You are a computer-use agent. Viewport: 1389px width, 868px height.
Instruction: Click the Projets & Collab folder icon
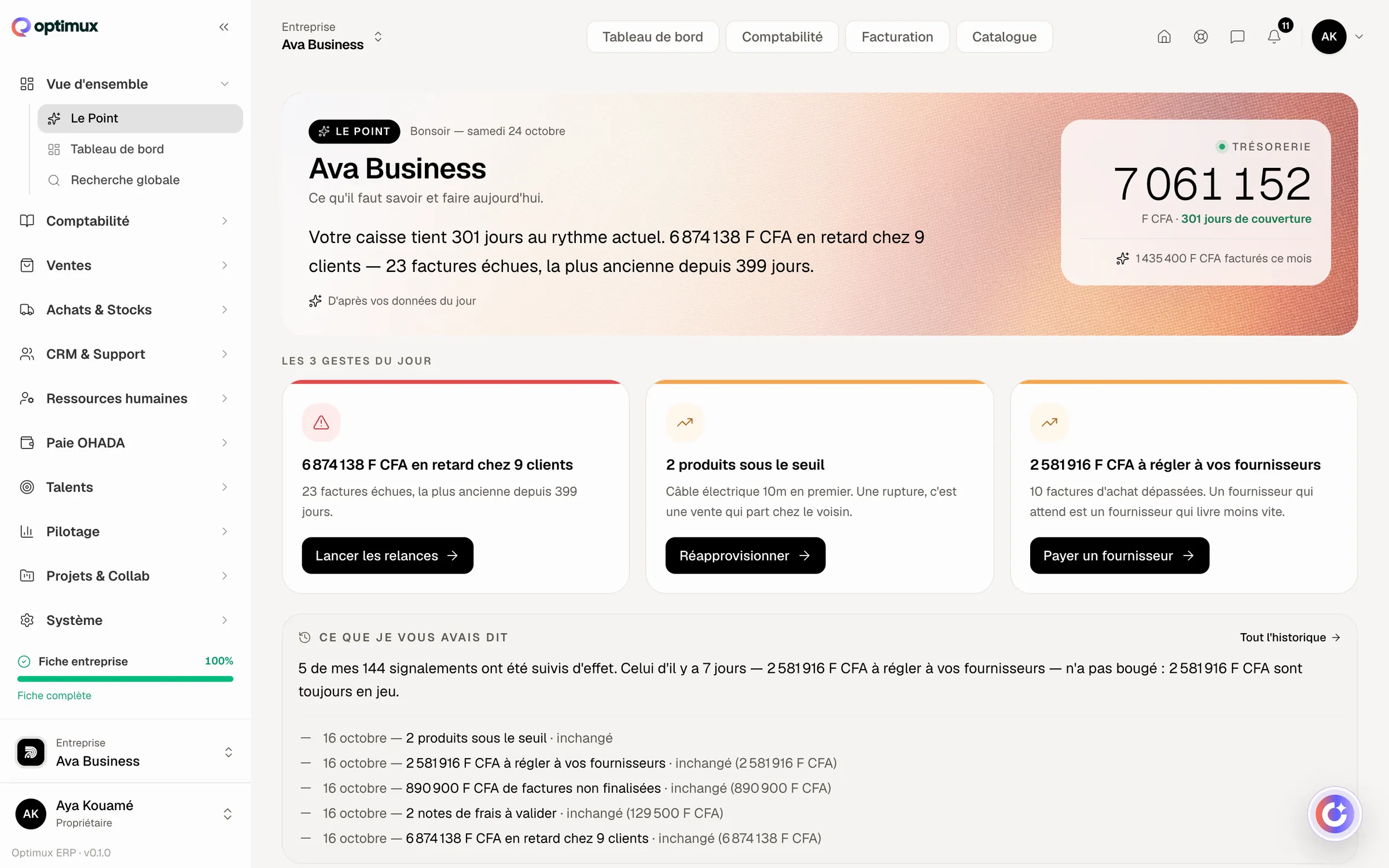pyautogui.click(x=27, y=576)
